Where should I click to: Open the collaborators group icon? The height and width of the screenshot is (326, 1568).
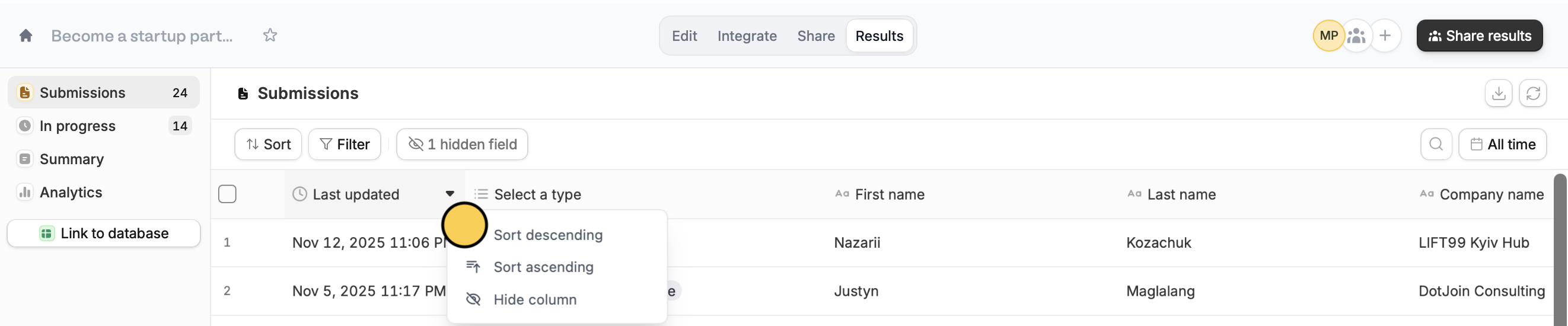tap(1356, 36)
